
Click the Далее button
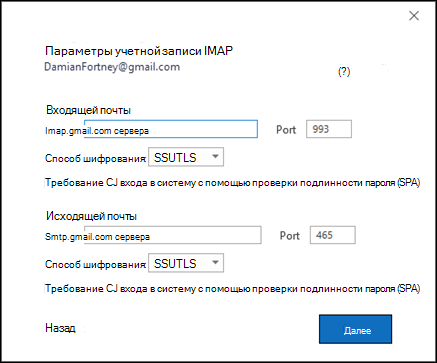tap(355, 329)
